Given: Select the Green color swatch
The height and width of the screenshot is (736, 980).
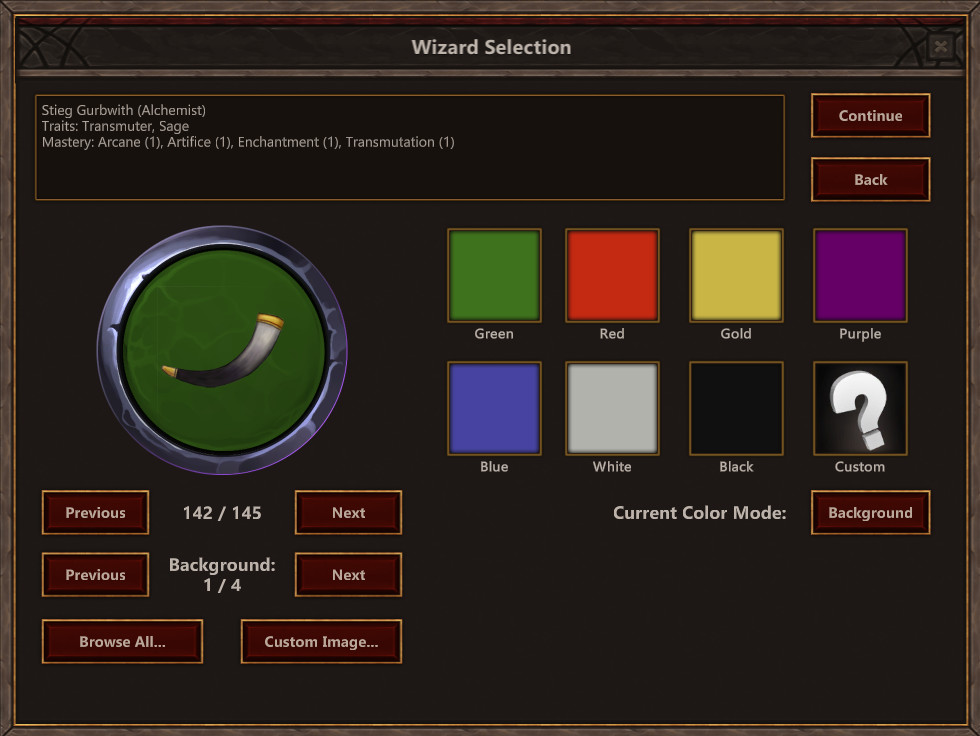Looking at the screenshot, I should 493,274.
